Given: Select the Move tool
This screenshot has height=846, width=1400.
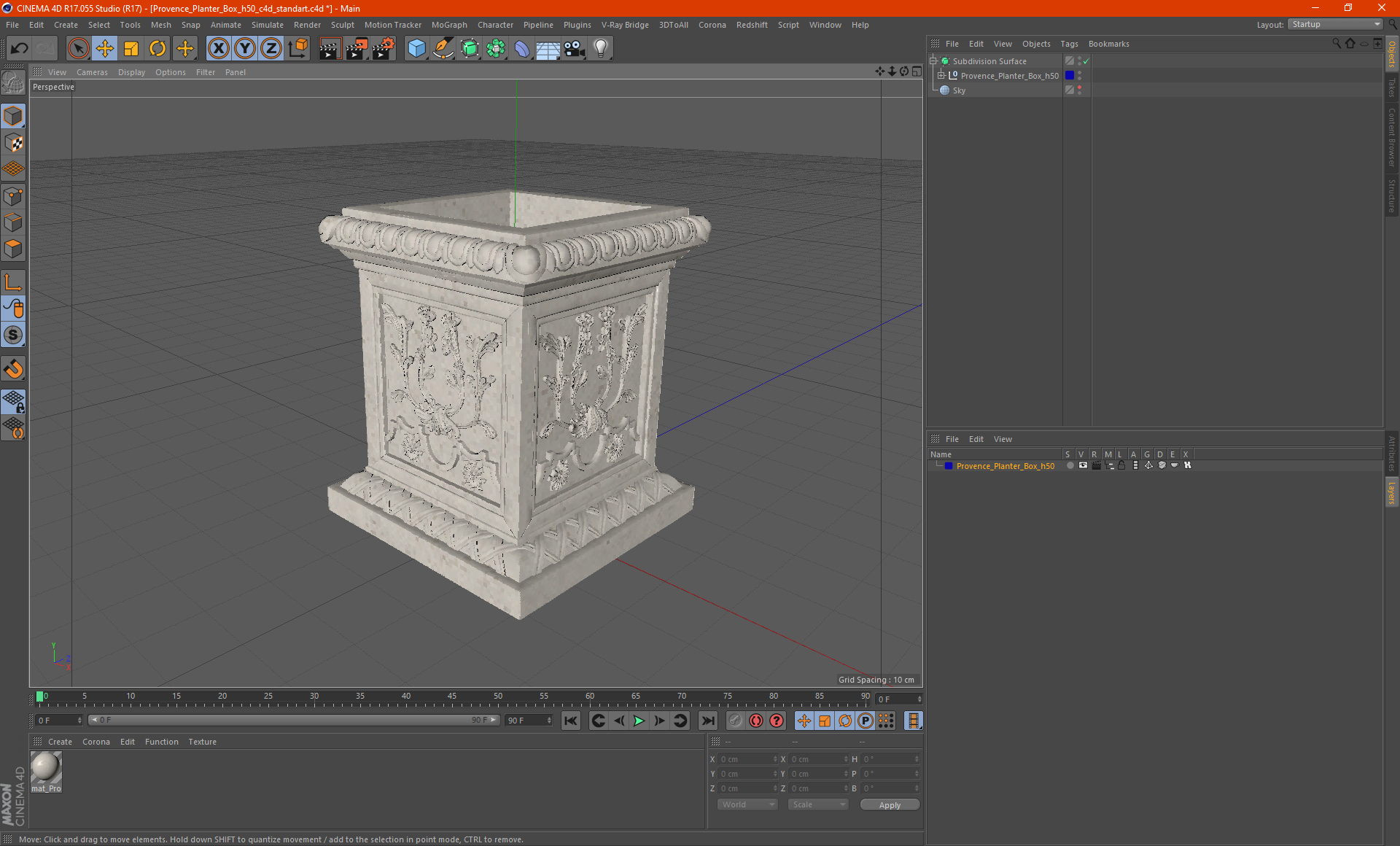Looking at the screenshot, I should tap(105, 49).
